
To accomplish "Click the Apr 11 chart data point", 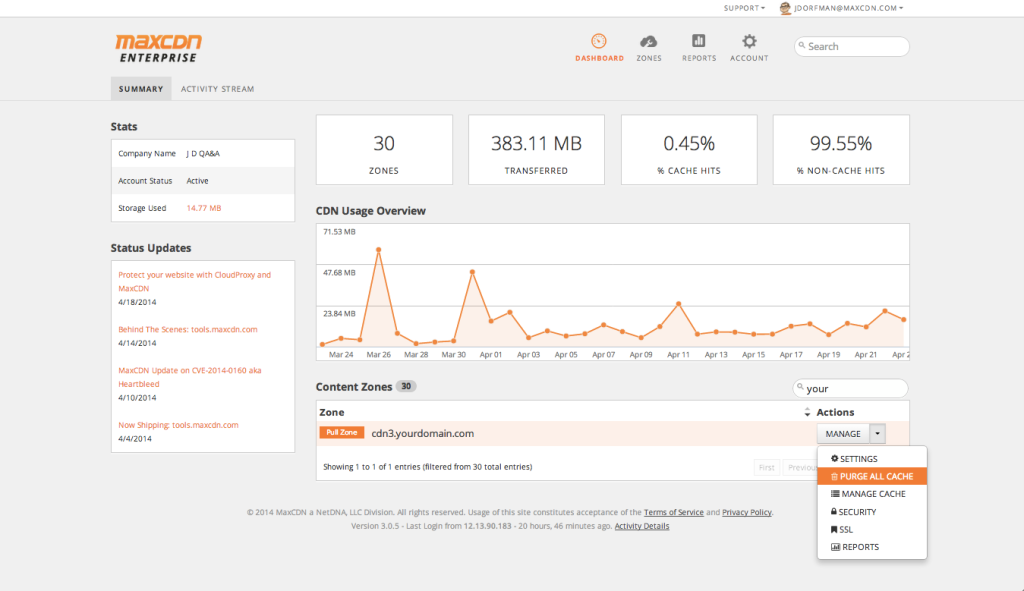I will point(679,304).
